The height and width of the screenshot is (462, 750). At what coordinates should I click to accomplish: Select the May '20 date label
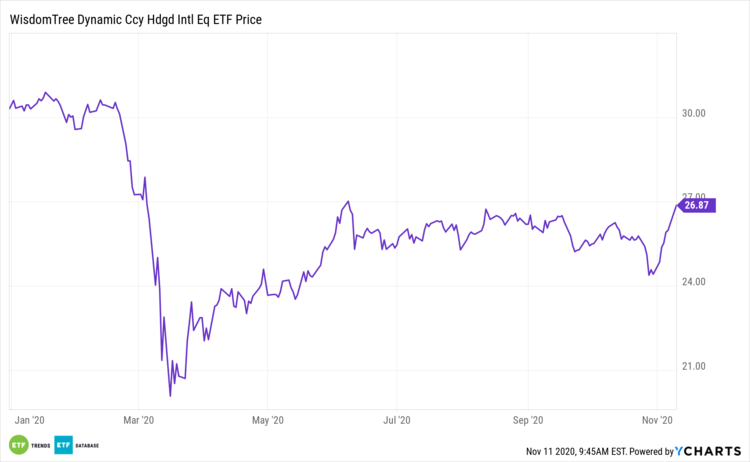click(x=270, y=420)
